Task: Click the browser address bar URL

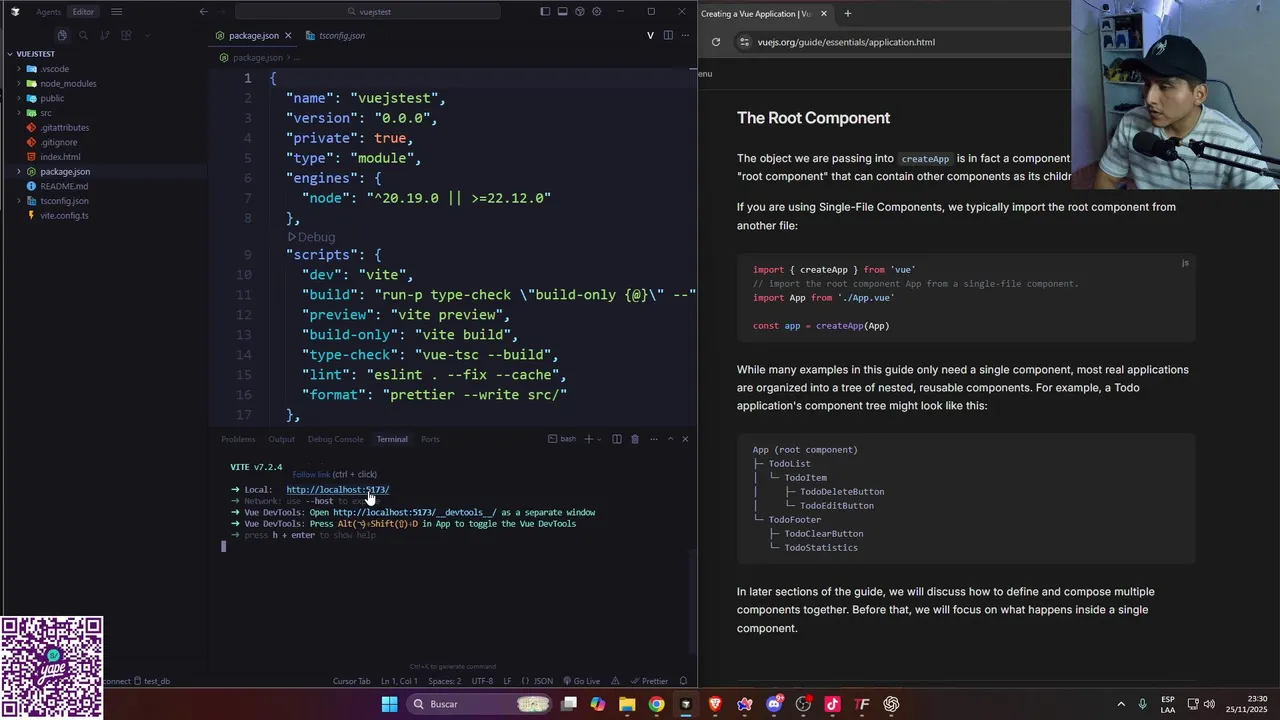Action: pyautogui.click(x=846, y=42)
